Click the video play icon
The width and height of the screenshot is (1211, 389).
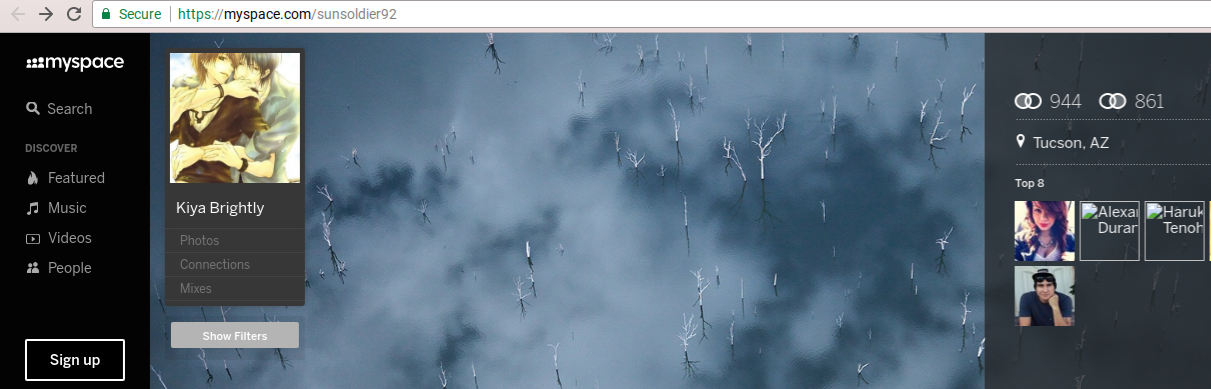(x=33, y=238)
